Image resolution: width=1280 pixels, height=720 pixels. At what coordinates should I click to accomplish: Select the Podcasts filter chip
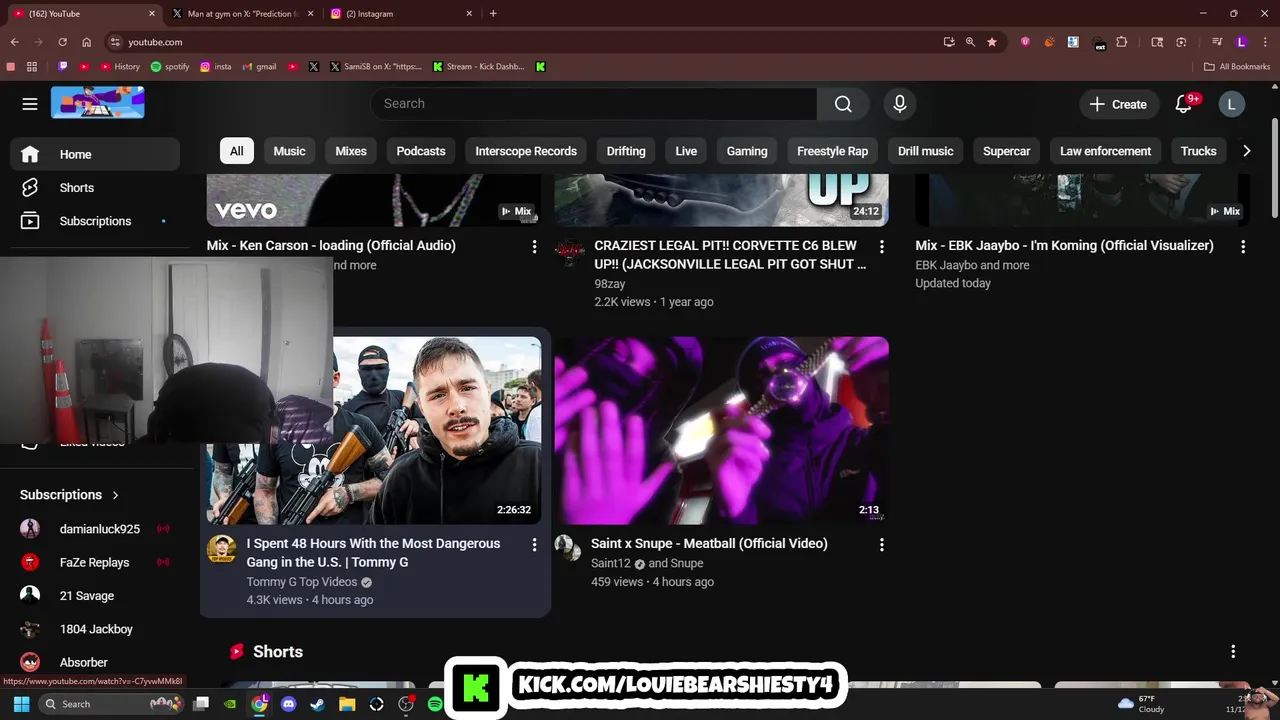[x=421, y=151]
